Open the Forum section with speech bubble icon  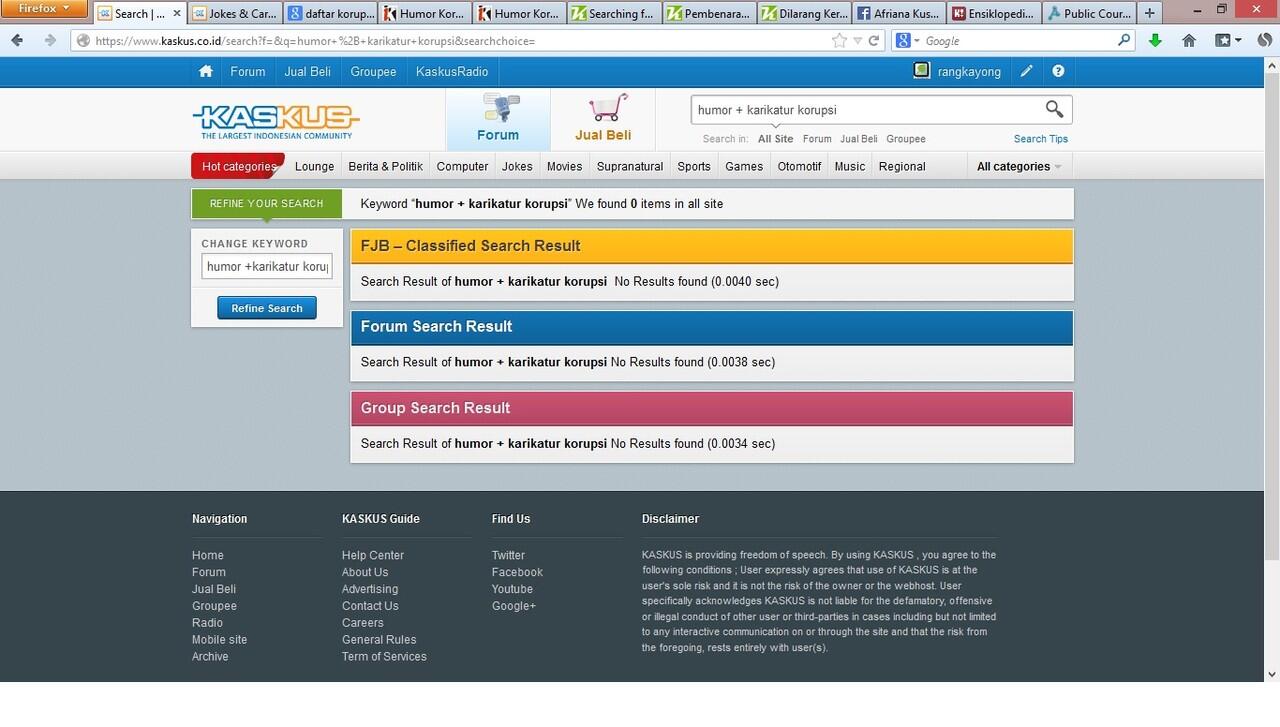(x=498, y=119)
